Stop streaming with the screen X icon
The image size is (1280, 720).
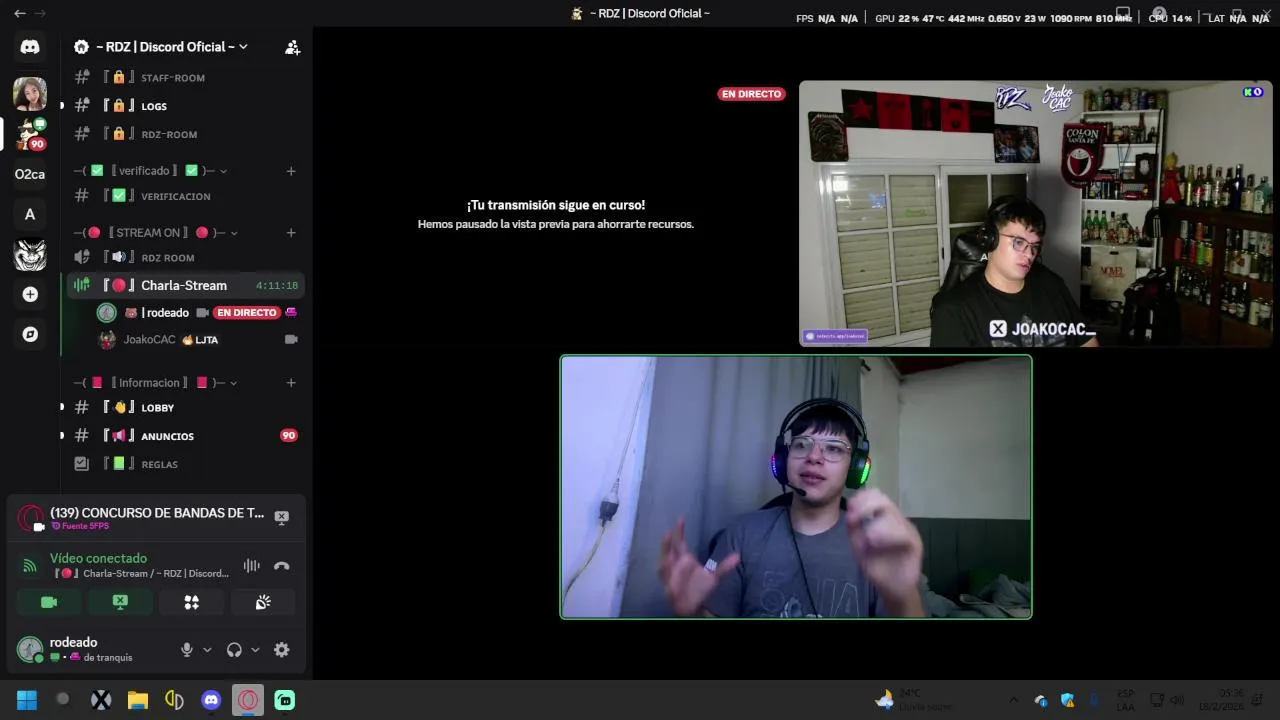point(282,517)
